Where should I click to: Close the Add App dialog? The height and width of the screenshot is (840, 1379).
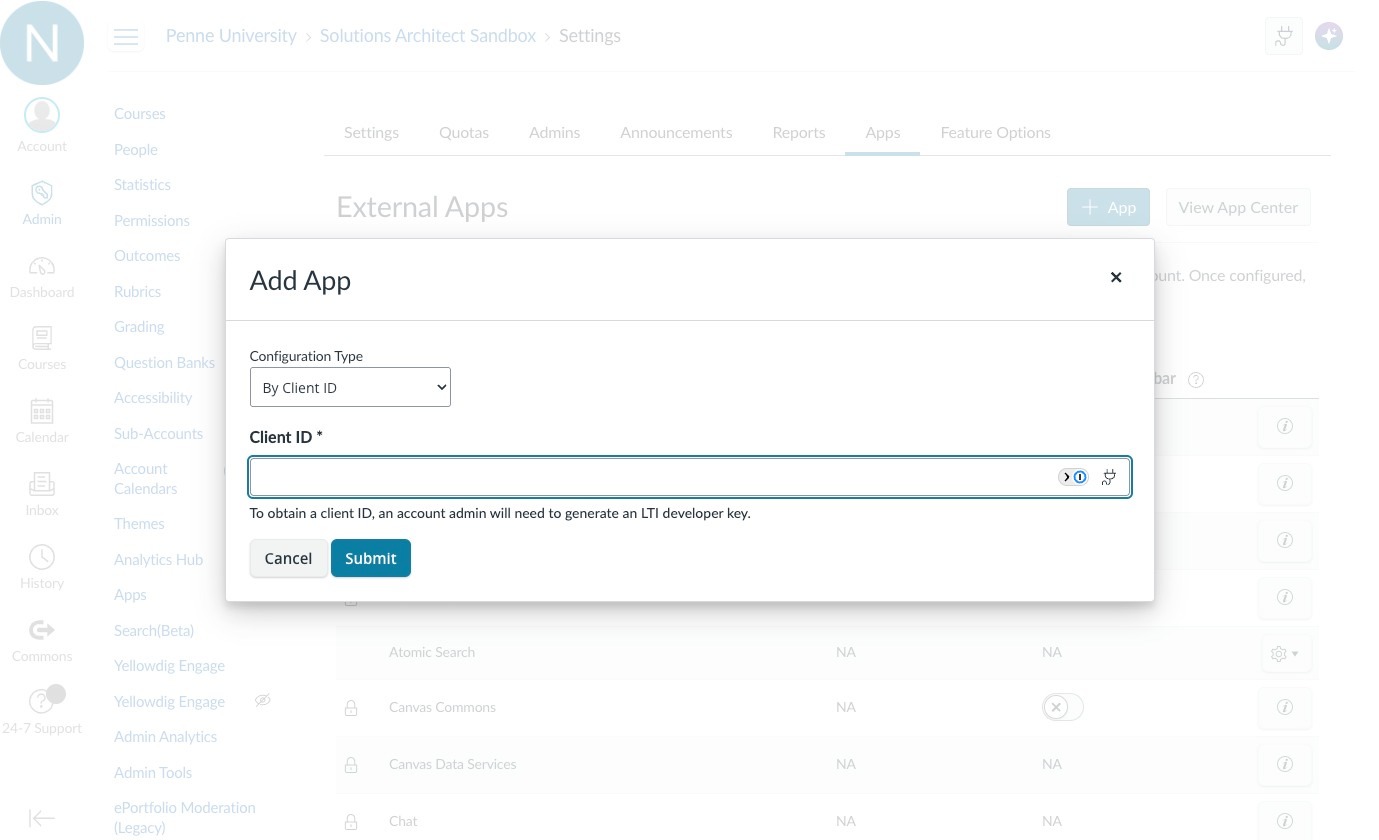click(1116, 277)
